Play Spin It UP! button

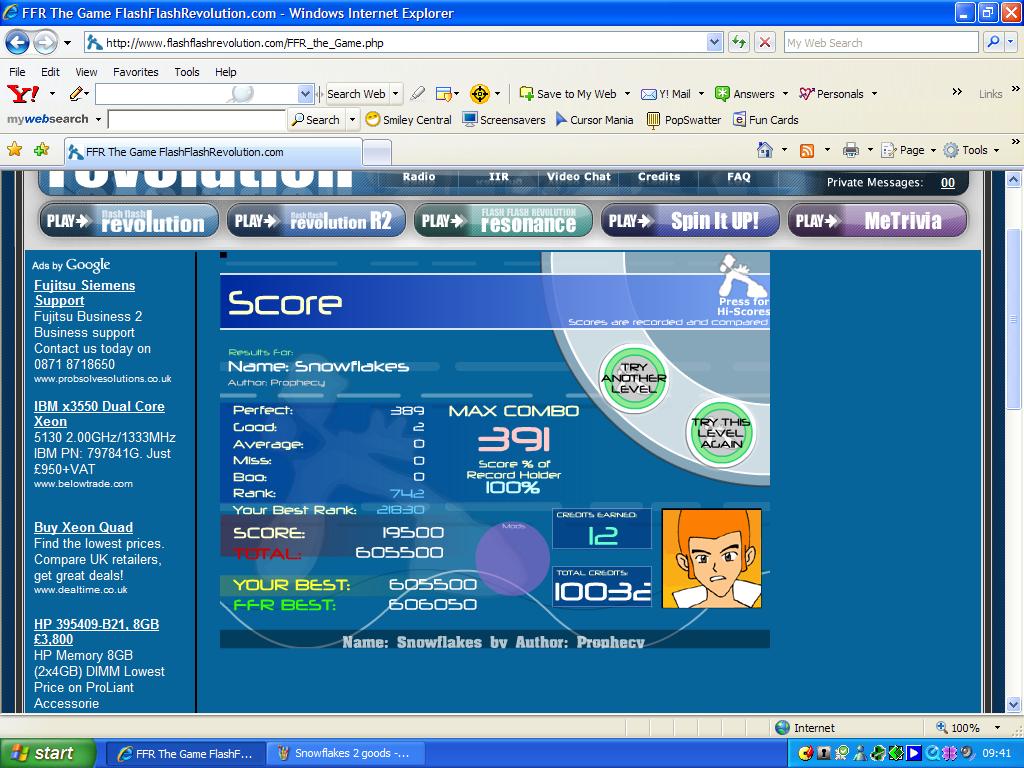click(690, 221)
